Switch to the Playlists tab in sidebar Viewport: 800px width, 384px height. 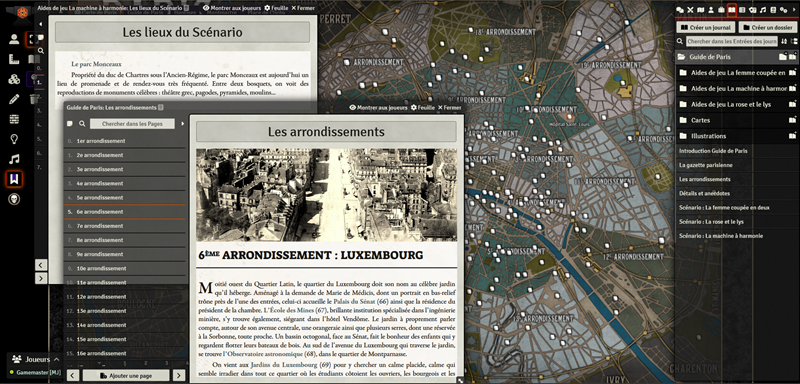[x=763, y=10]
